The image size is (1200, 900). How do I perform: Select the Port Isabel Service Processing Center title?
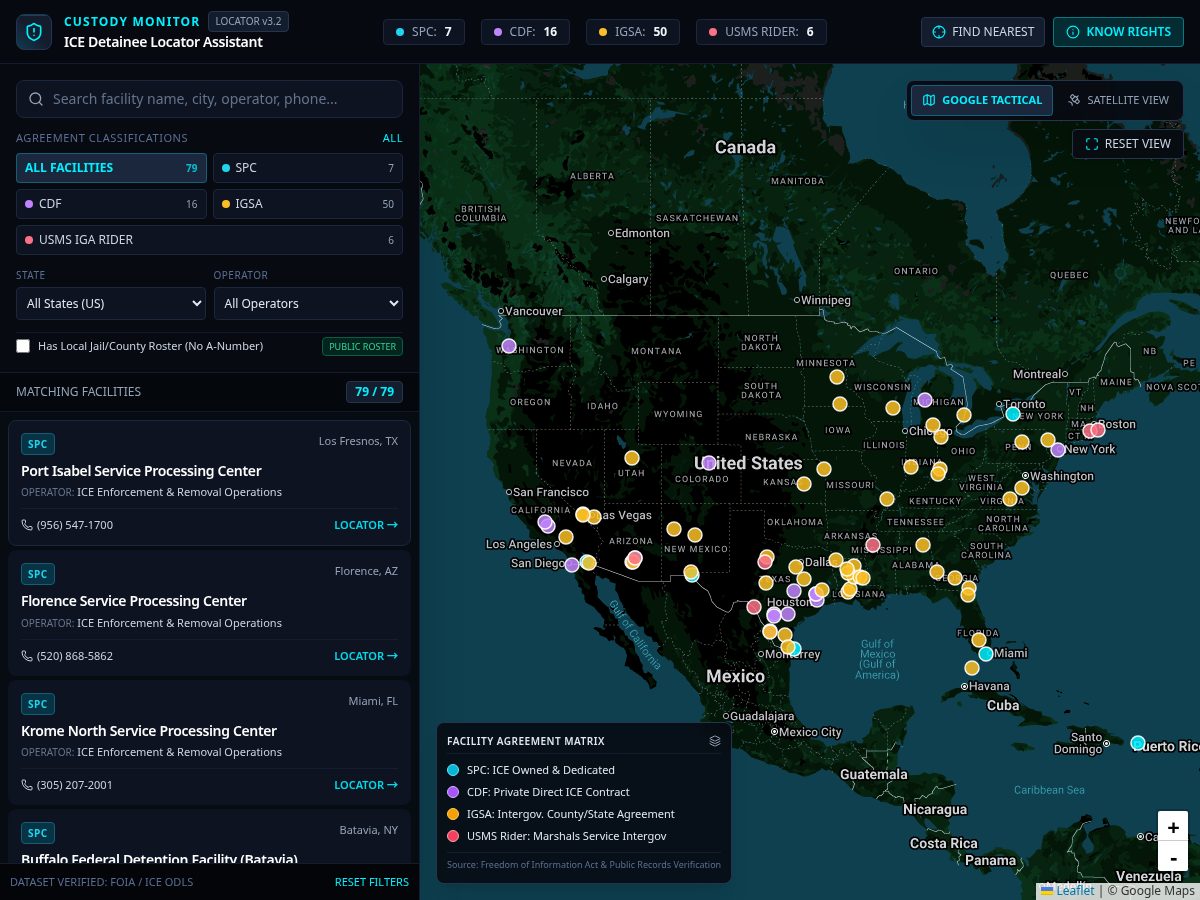tap(141, 471)
